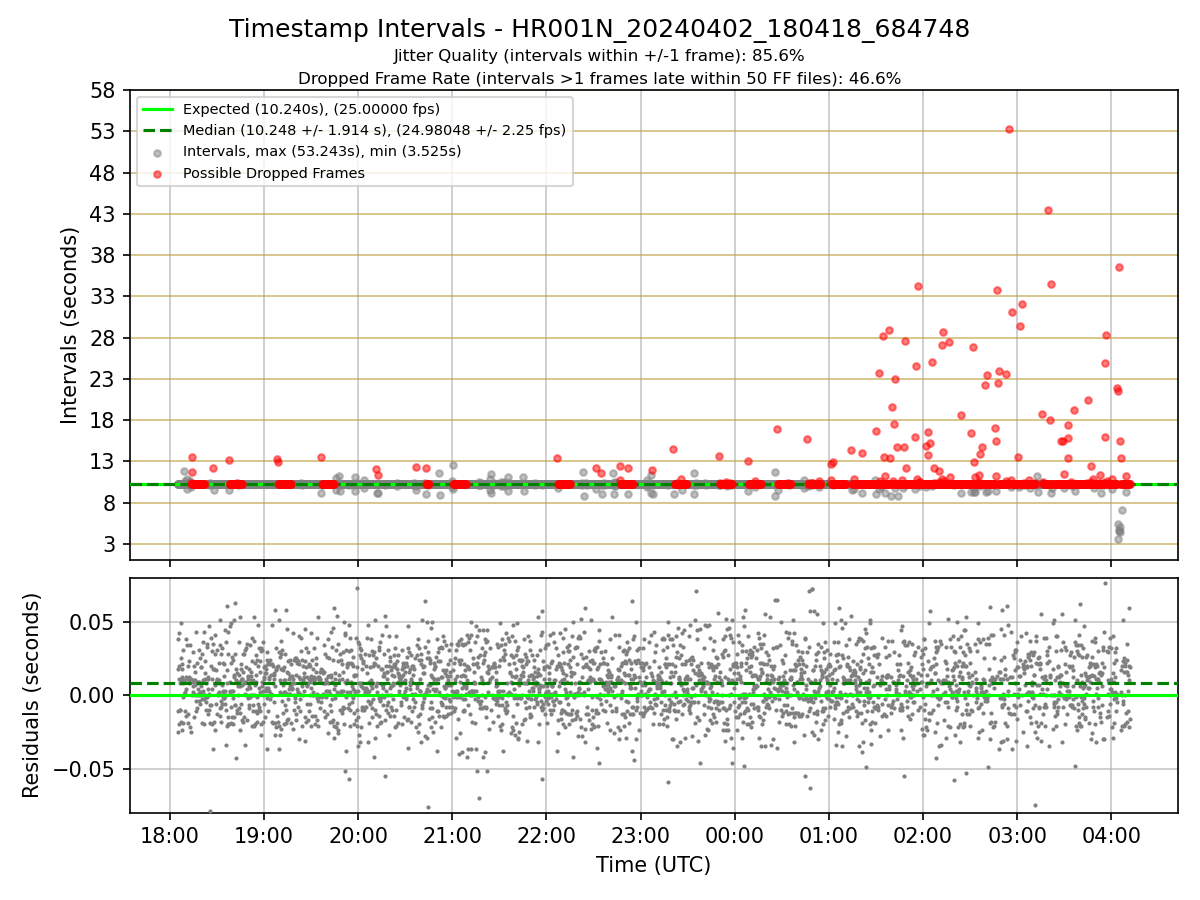Click the 00:00 x-axis tick label
Viewport: 1200px width, 900px height.
(x=734, y=834)
